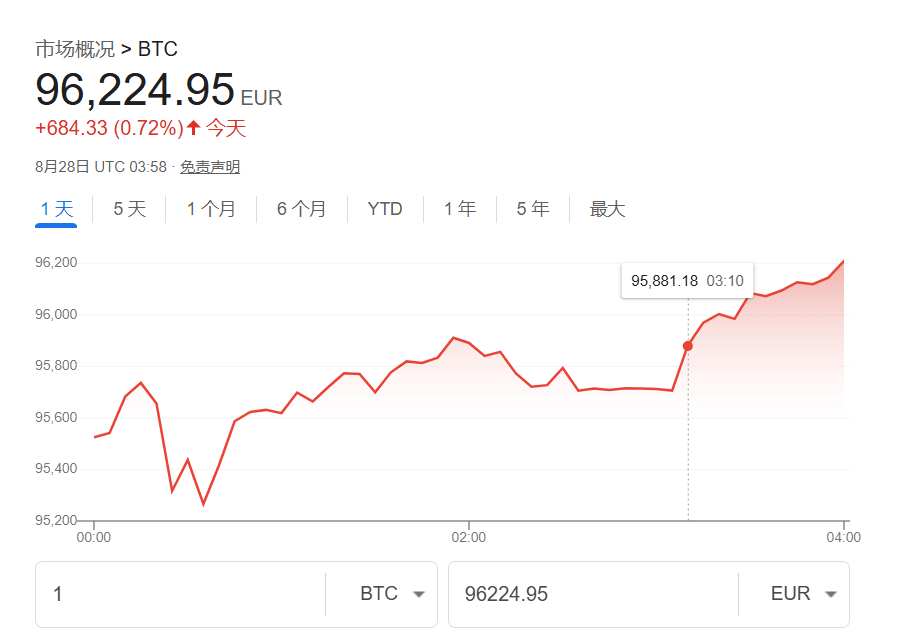918x644 pixels.
Task: Open the 免责声明 disclaimer link
Action: click(x=210, y=167)
